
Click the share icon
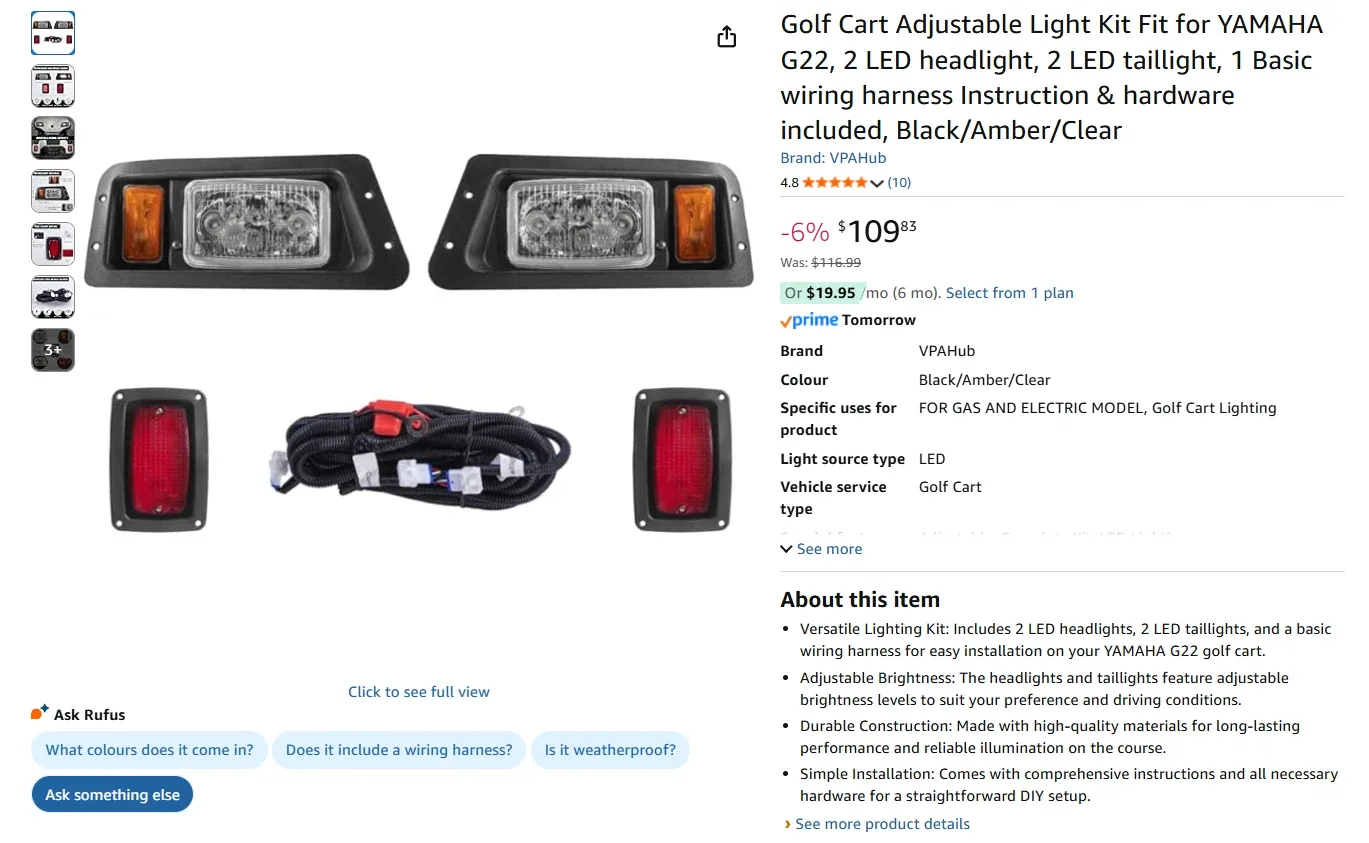coord(726,36)
